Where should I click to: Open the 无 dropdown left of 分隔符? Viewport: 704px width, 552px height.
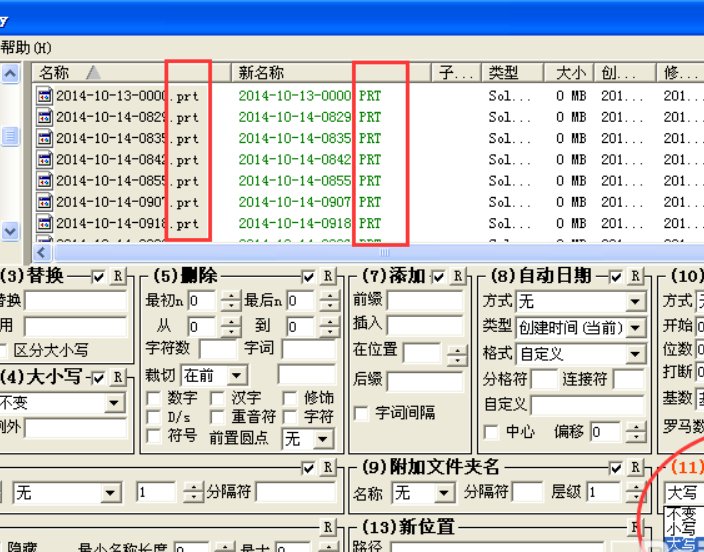(110, 493)
